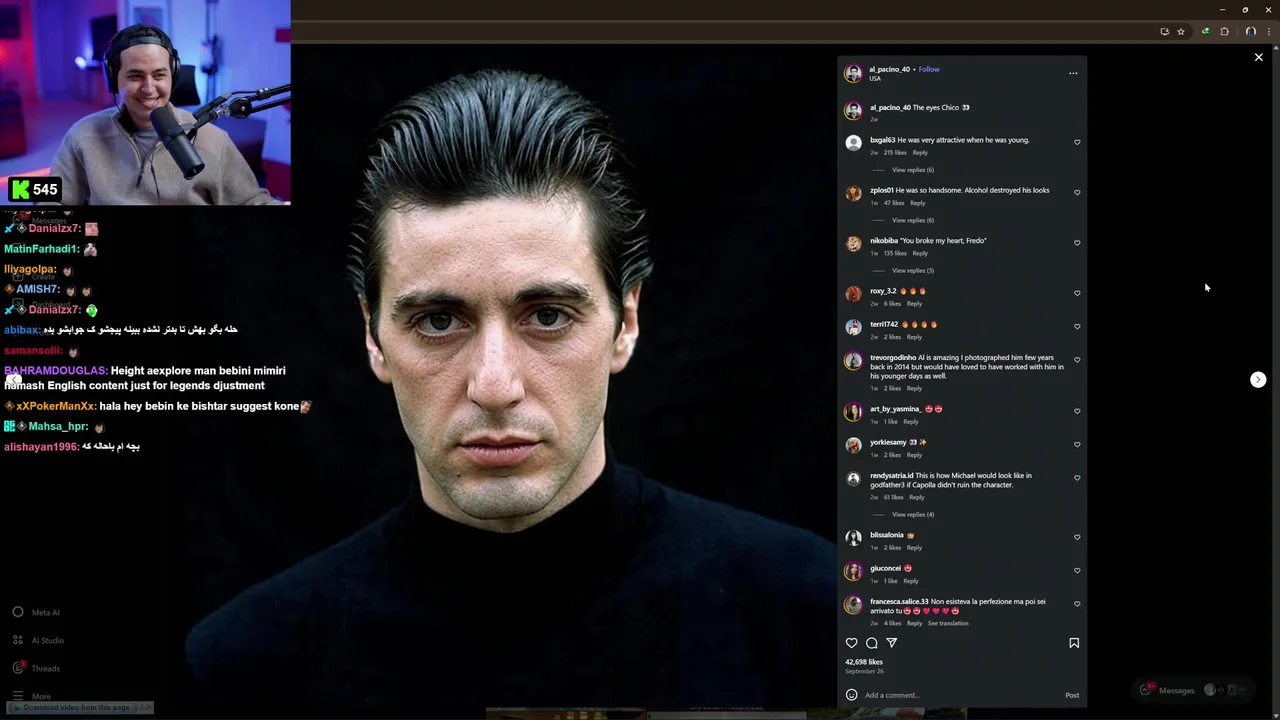The image size is (1280, 720).
Task: Open the Meta AI sidebar item
Action: click(x=36, y=612)
